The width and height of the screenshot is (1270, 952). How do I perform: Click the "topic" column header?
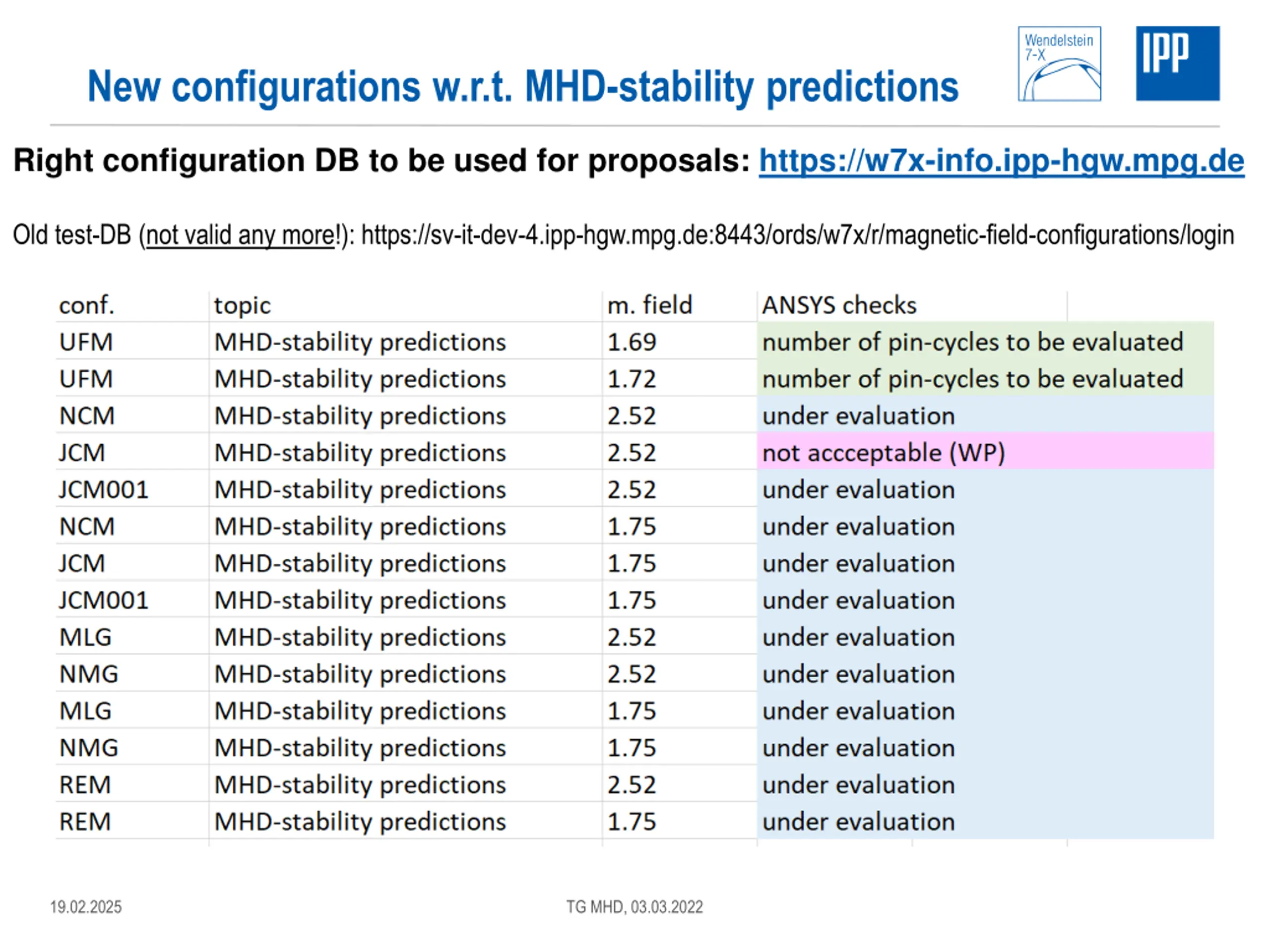(242, 305)
